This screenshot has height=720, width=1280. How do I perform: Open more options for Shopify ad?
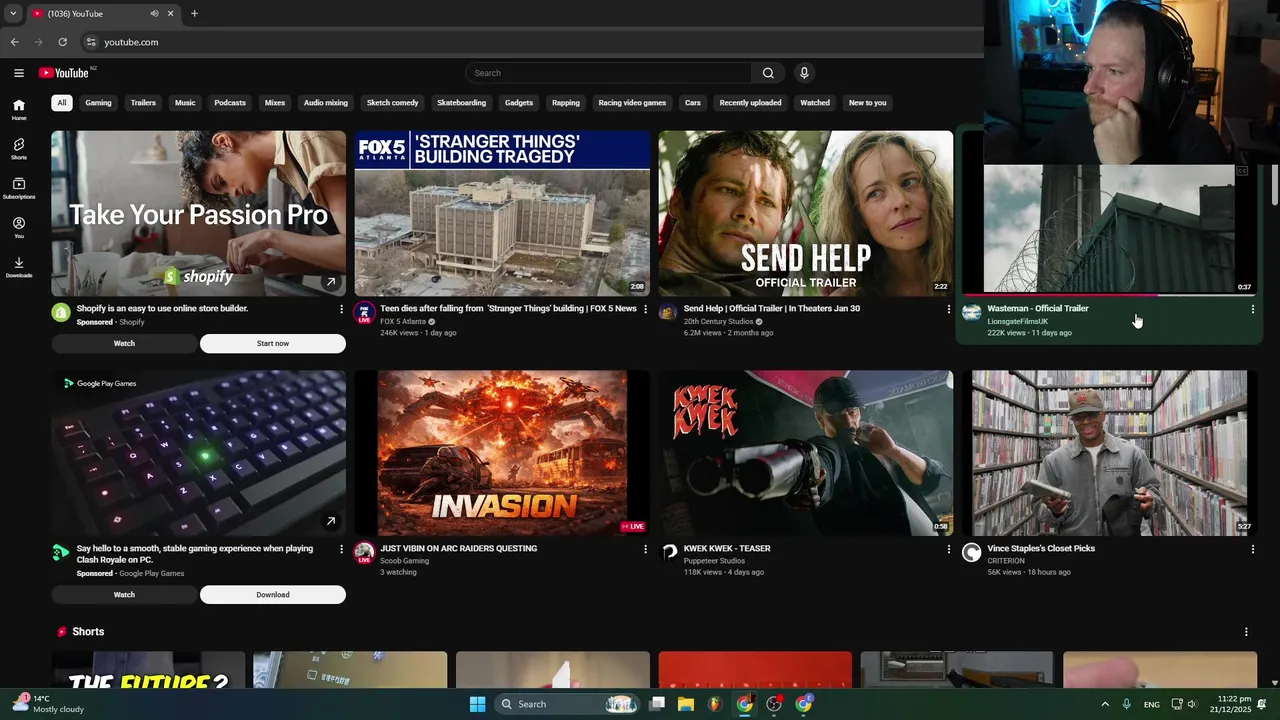pos(341,309)
